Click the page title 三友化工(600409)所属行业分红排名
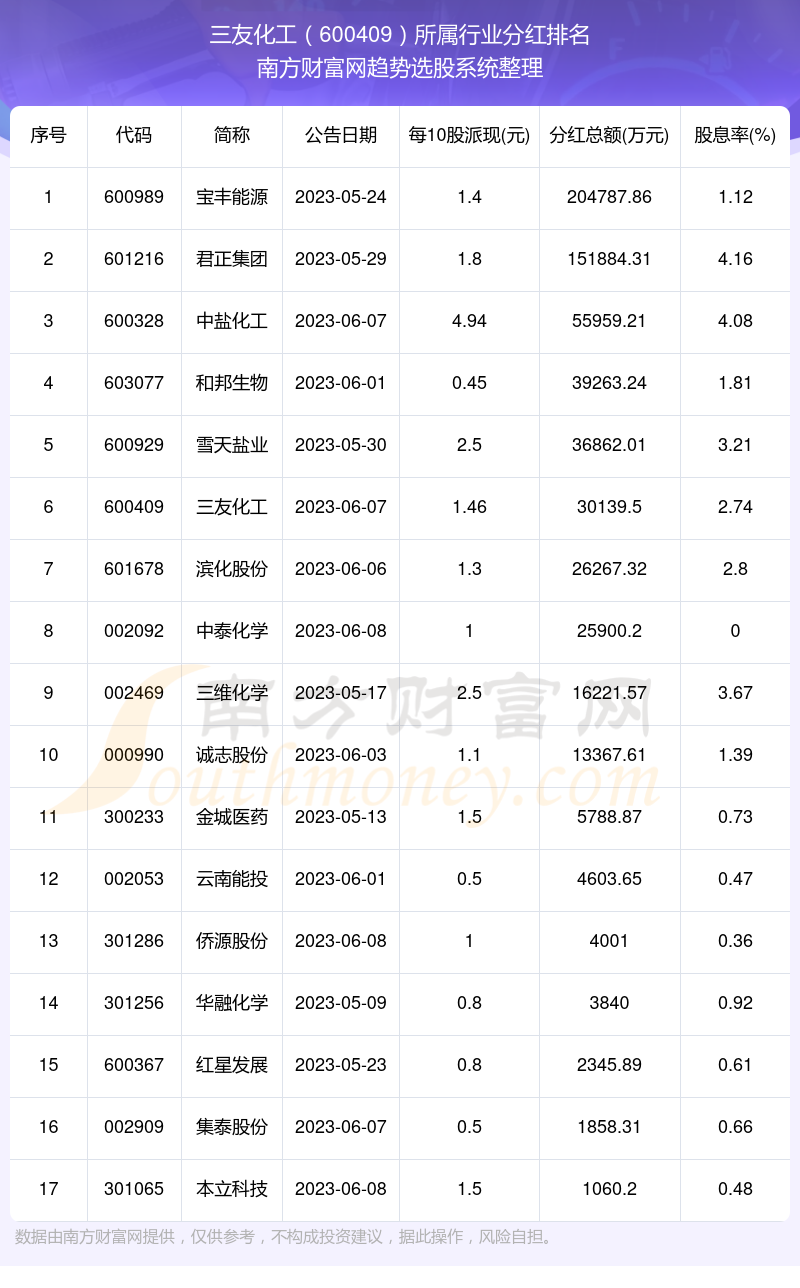 400,35
